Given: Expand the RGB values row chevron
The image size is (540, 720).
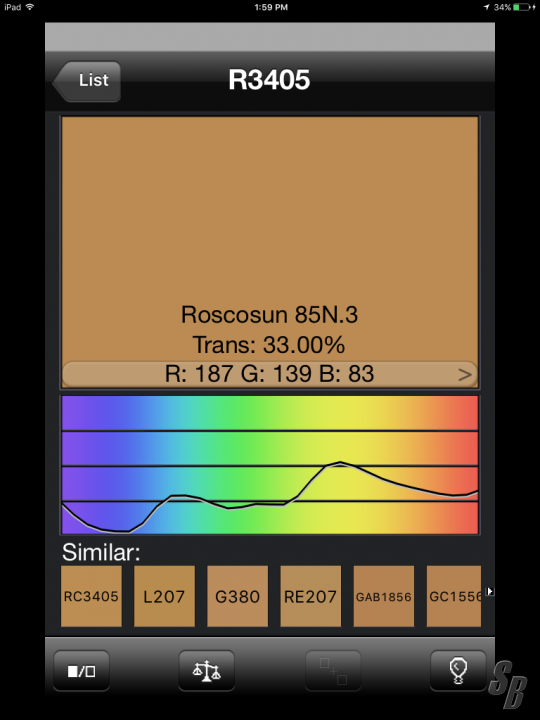Looking at the screenshot, I should click(x=465, y=375).
